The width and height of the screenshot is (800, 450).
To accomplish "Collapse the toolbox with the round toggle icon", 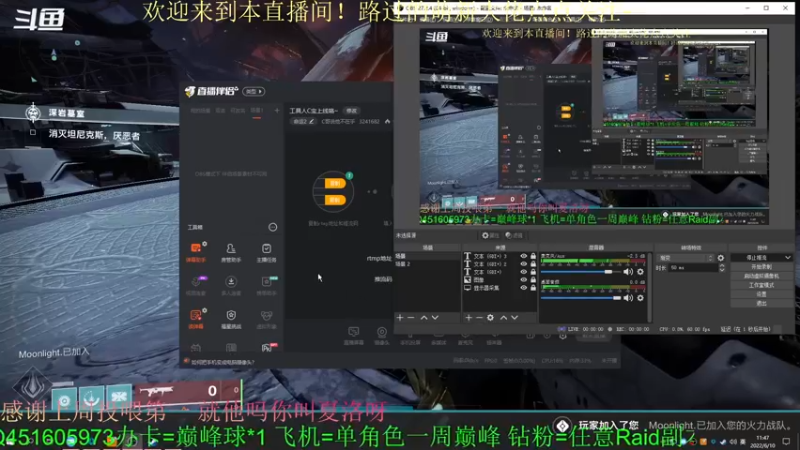I will (x=273, y=227).
